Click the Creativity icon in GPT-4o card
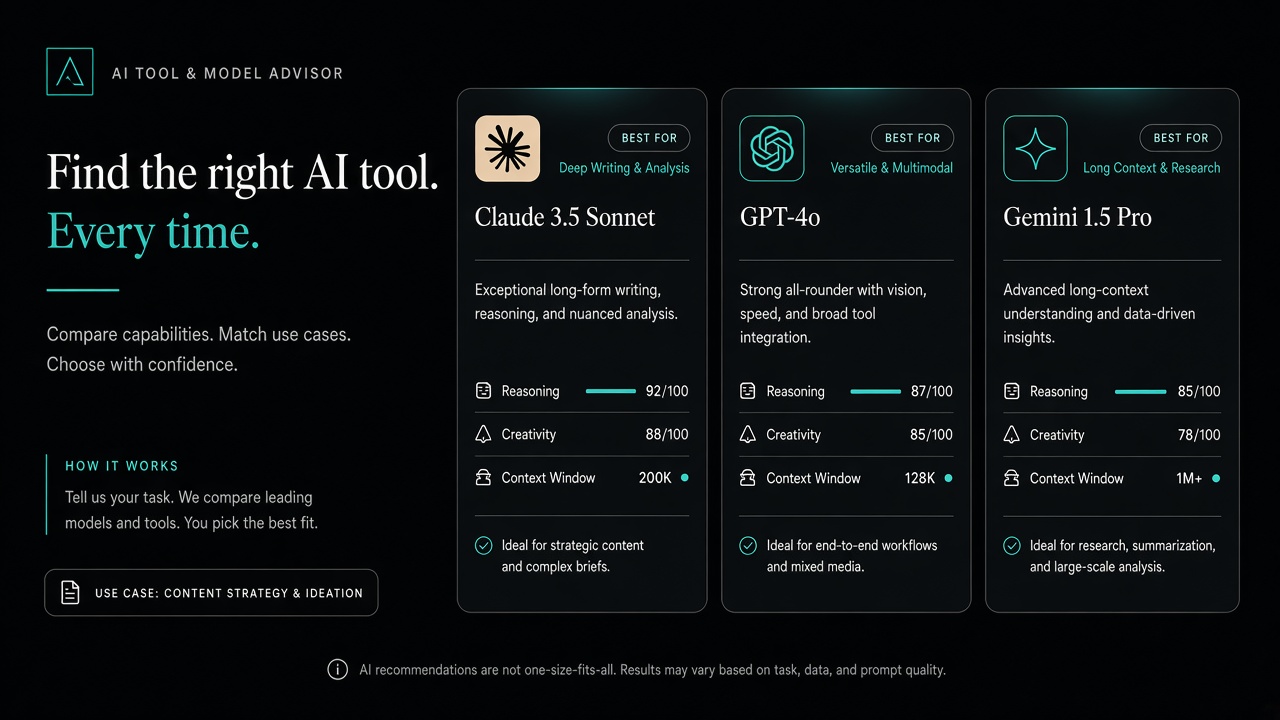Viewport: 1280px width, 720px height. [748, 434]
